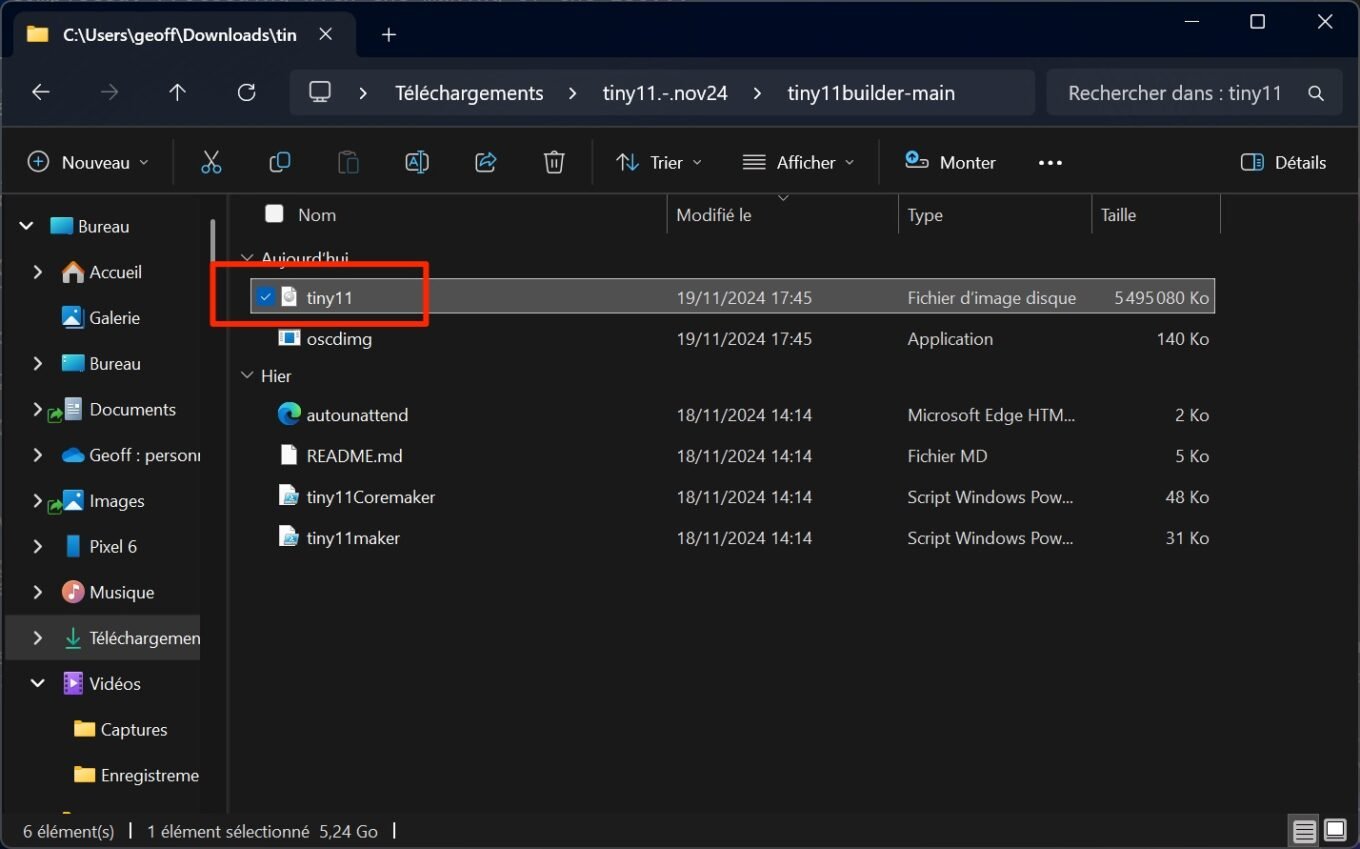Open a new tab with plus
This screenshot has width=1360, height=849.
click(389, 35)
